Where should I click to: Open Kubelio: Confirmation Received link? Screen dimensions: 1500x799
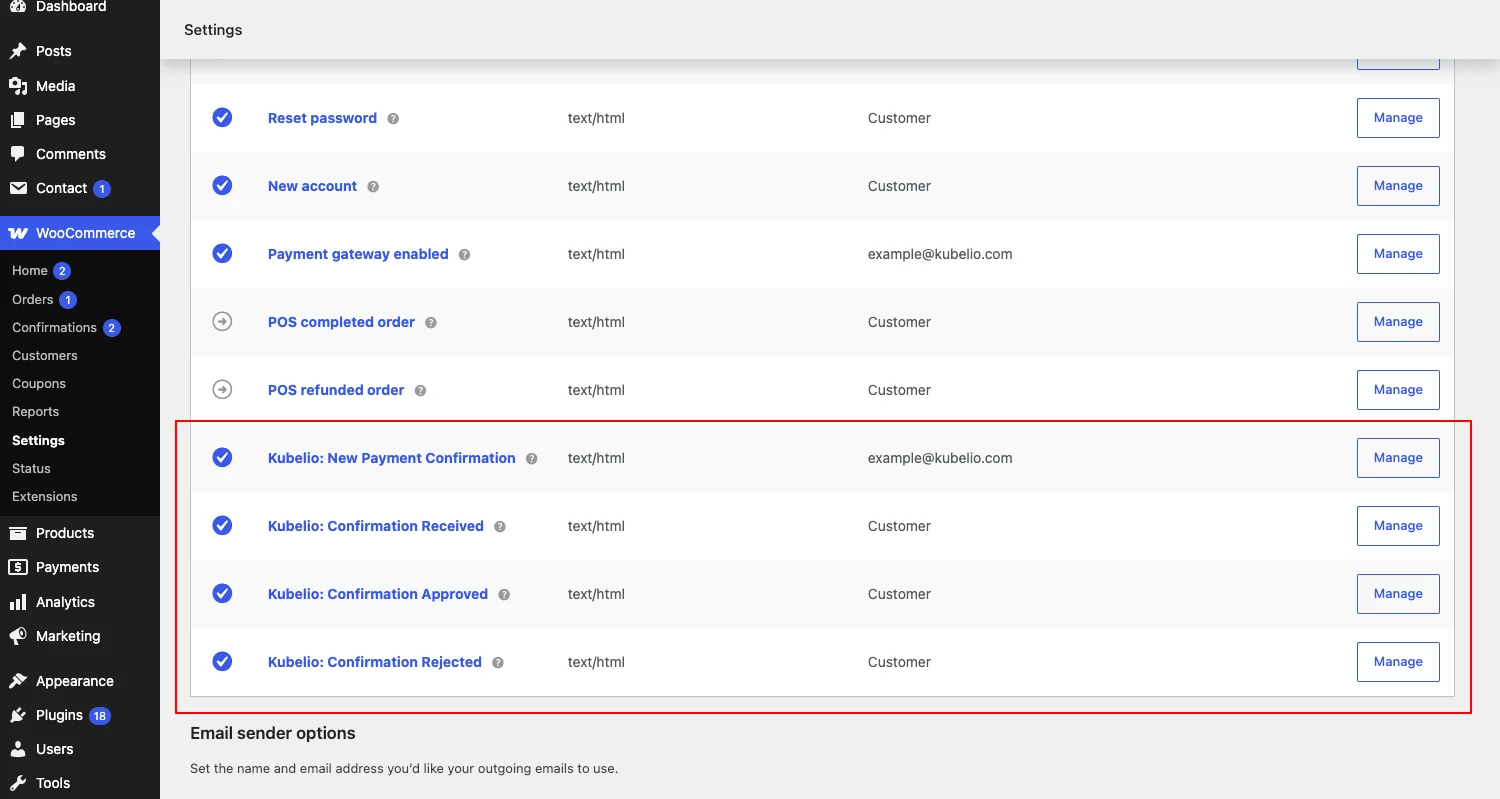(376, 526)
